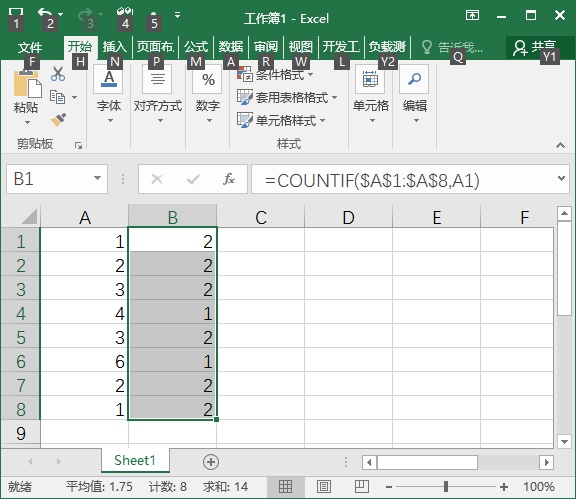Open the Alignment (对齐方式) group
This screenshot has height=499, width=576.
158,95
